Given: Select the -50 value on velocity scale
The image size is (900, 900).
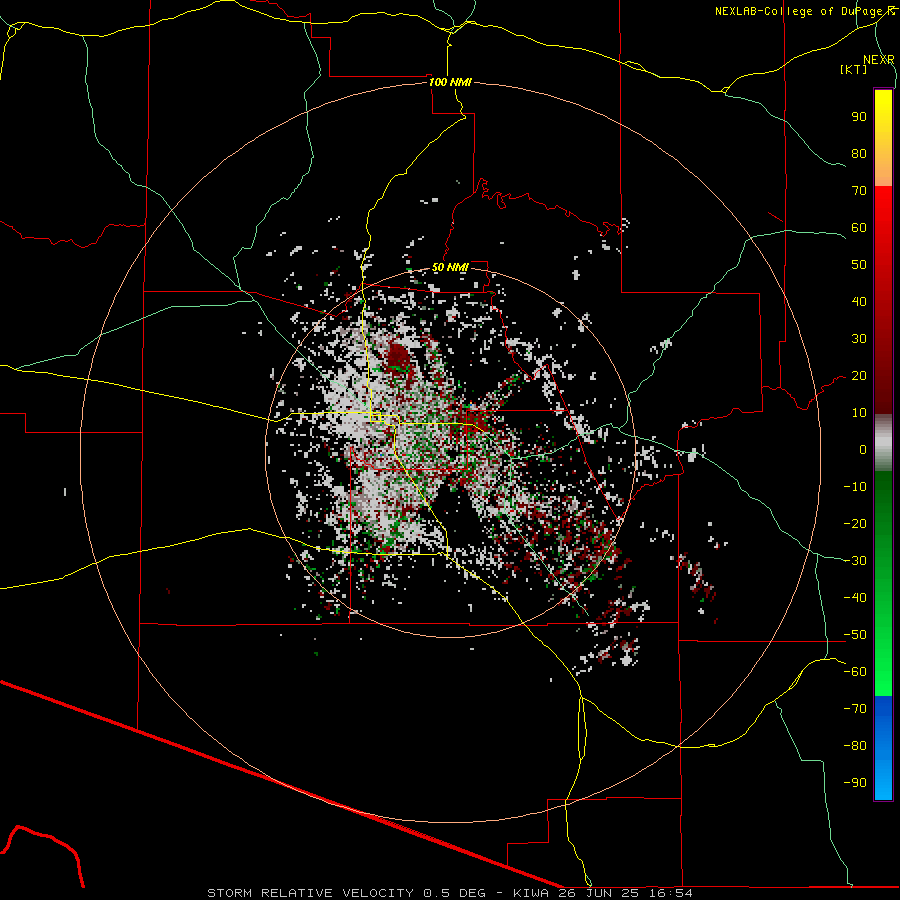Looking at the screenshot, I should (x=855, y=635).
